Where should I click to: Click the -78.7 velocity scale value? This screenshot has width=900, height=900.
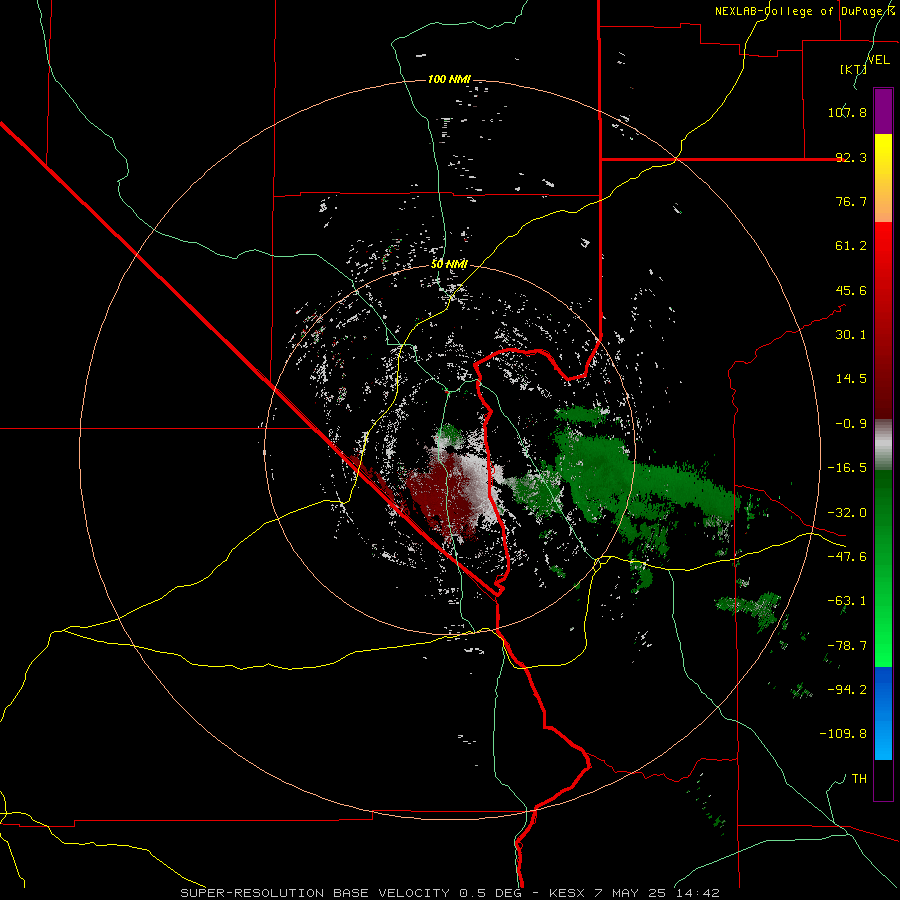click(x=847, y=646)
